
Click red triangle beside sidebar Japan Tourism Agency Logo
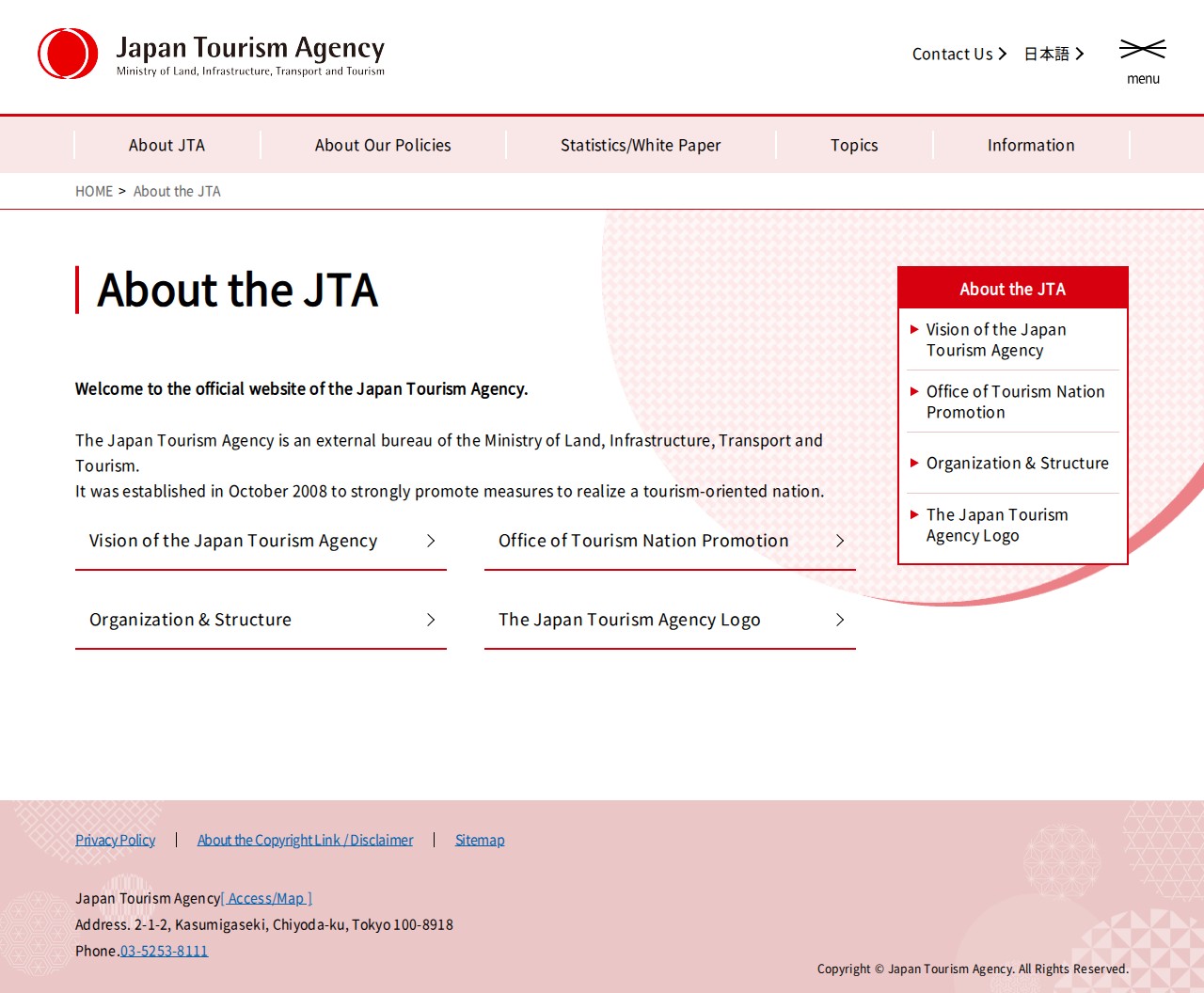click(x=914, y=514)
